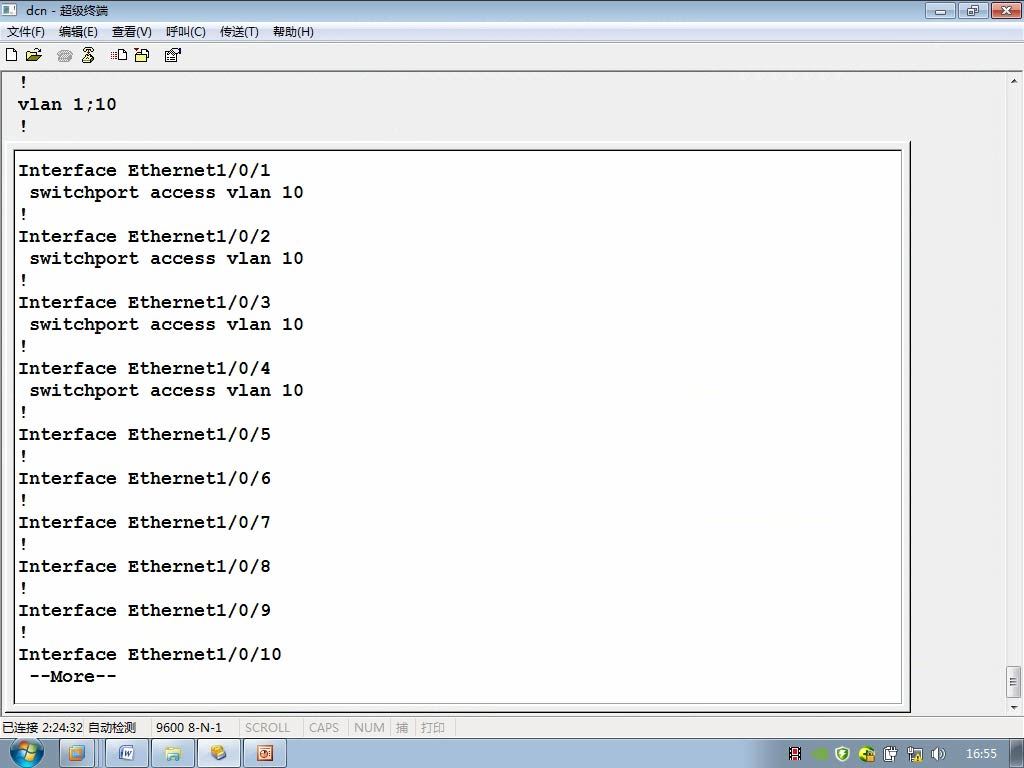Click the SCROLL status bar indicator
This screenshot has height=768, width=1024.
point(267,727)
